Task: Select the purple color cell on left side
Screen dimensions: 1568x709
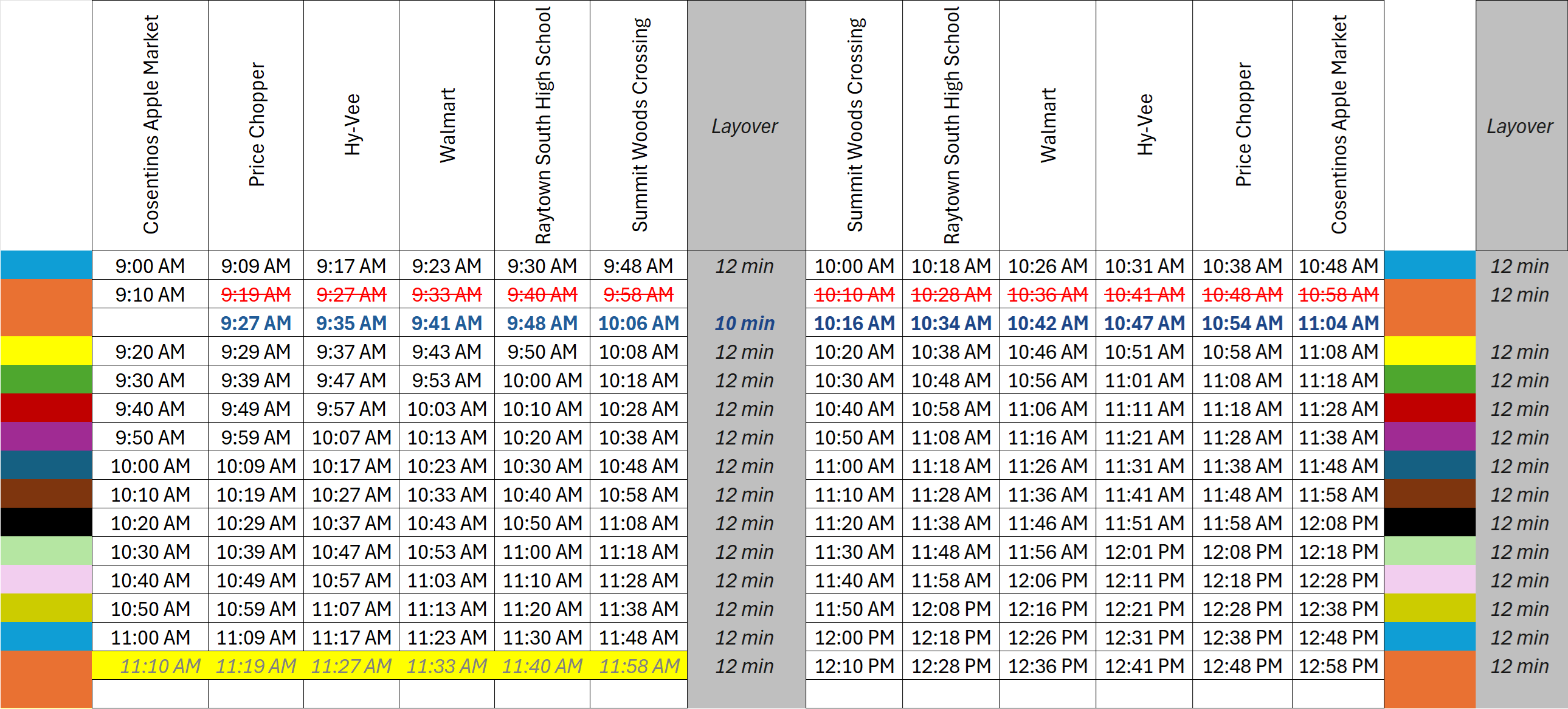Action: [46, 437]
